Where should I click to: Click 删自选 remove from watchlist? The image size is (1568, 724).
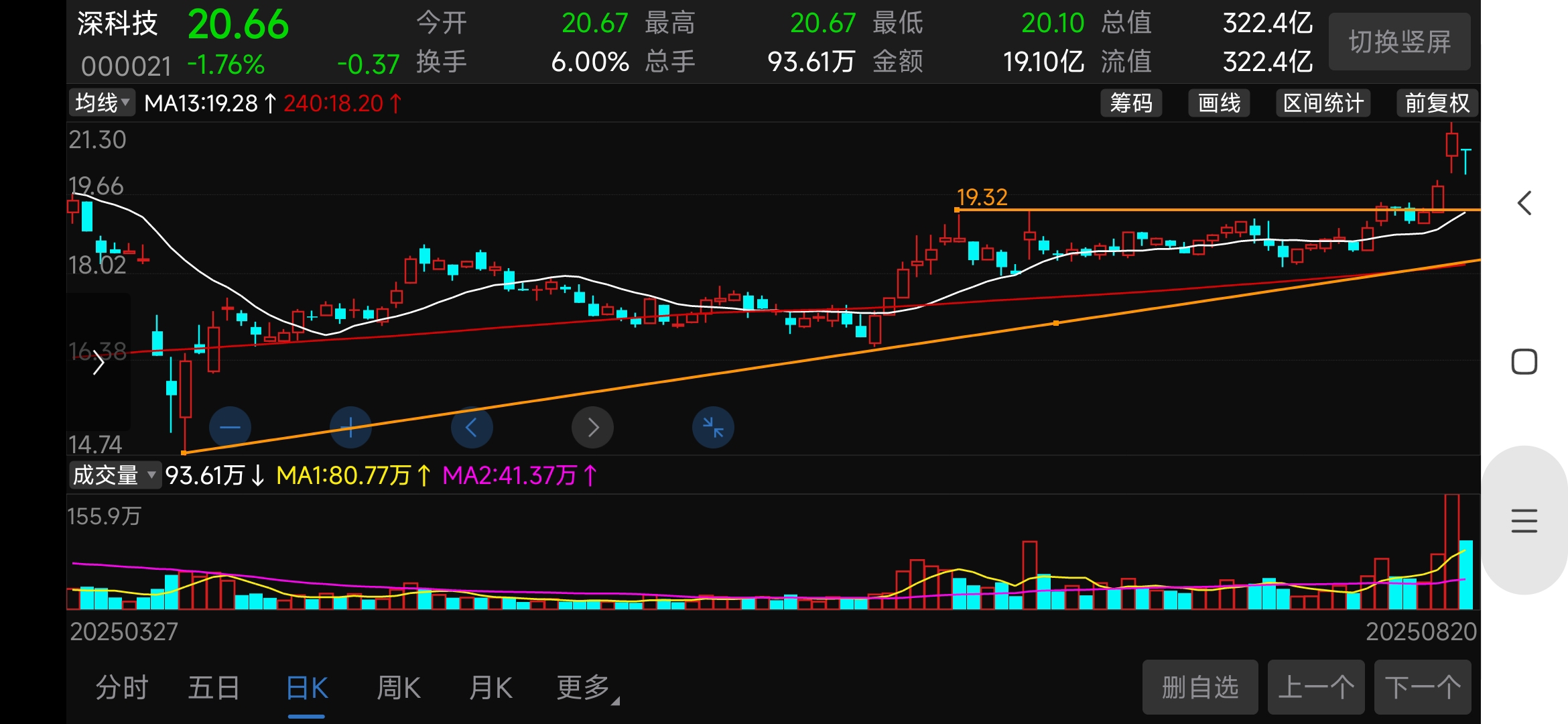[x=1200, y=687]
